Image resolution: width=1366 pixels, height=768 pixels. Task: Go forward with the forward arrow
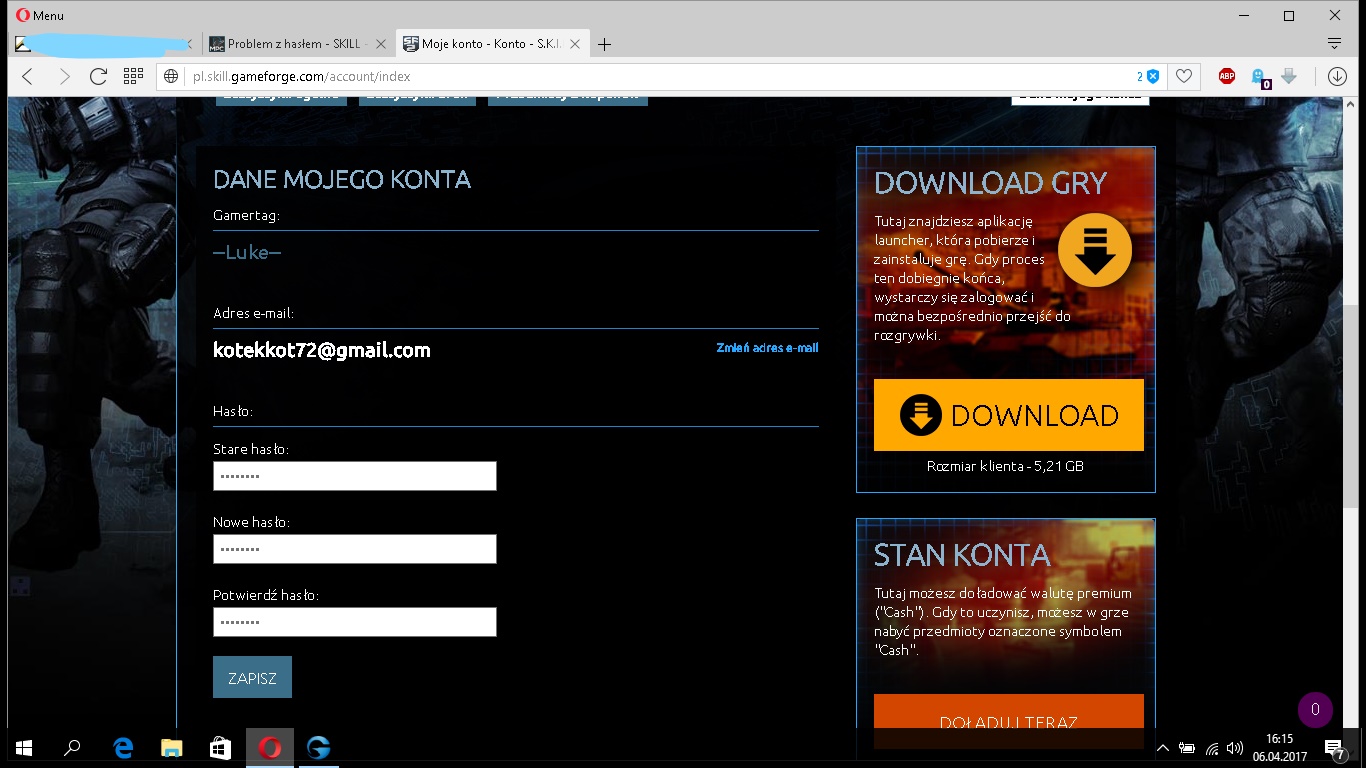coord(64,76)
